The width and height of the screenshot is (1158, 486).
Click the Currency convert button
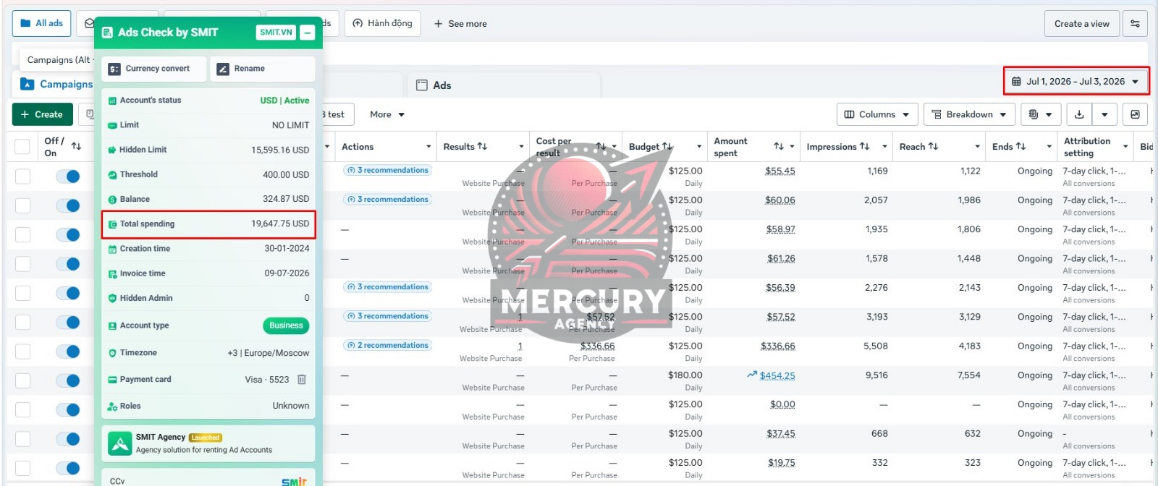coord(154,69)
